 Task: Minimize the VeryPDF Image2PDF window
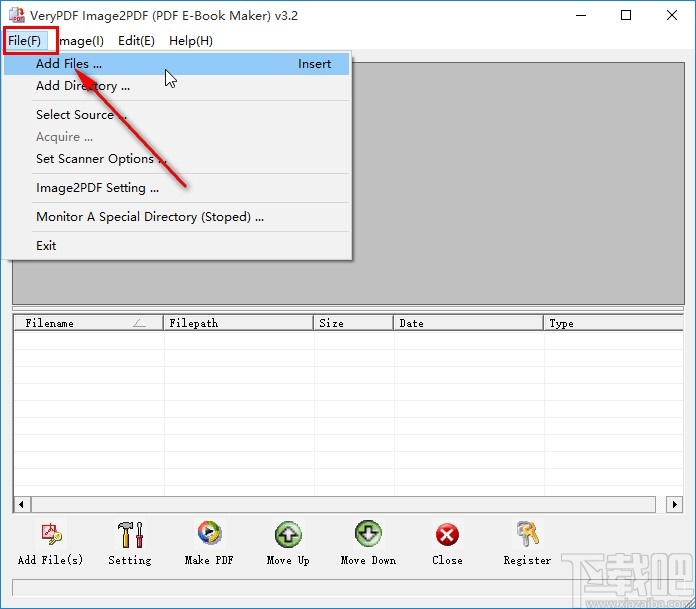(x=581, y=15)
